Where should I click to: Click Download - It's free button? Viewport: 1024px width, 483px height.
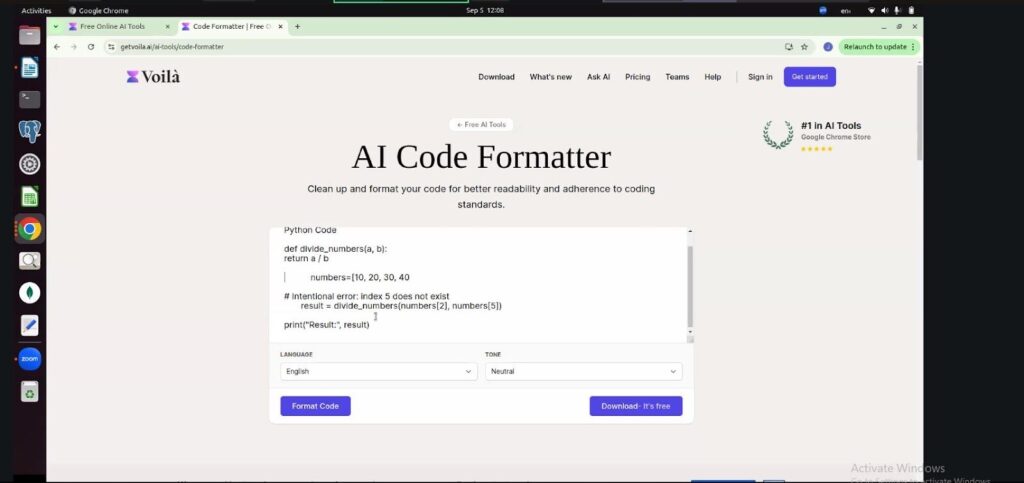[636, 406]
